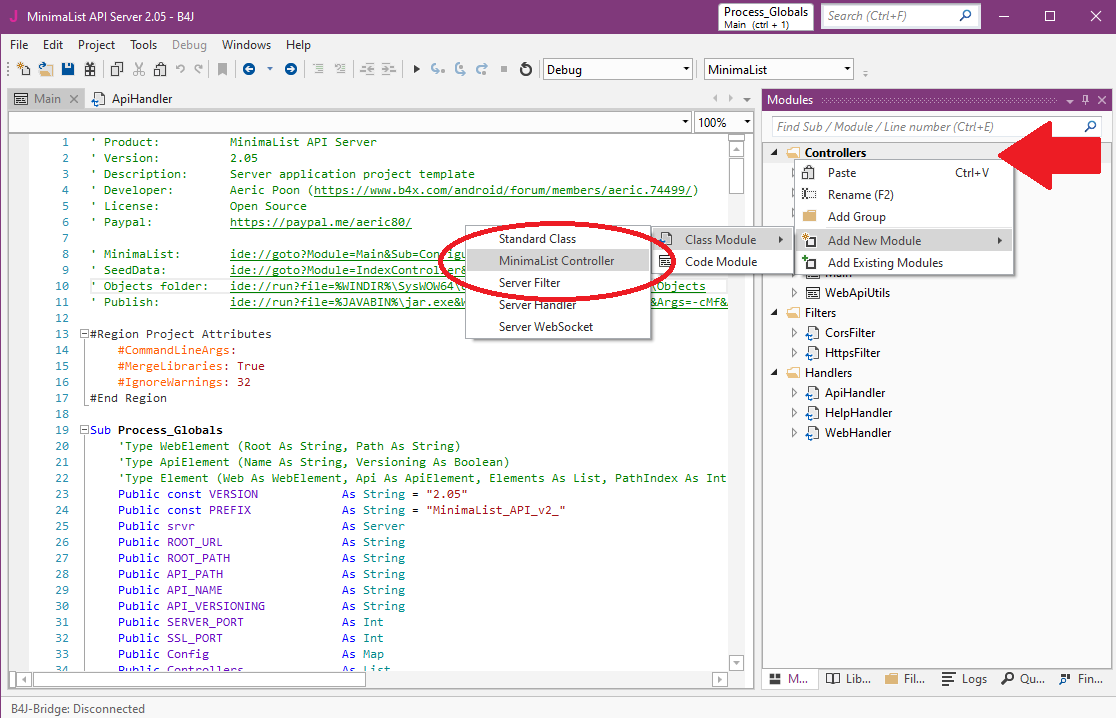1116x718 pixels.
Task: Click the Copy toolbar icon
Action: [x=117, y=69]
